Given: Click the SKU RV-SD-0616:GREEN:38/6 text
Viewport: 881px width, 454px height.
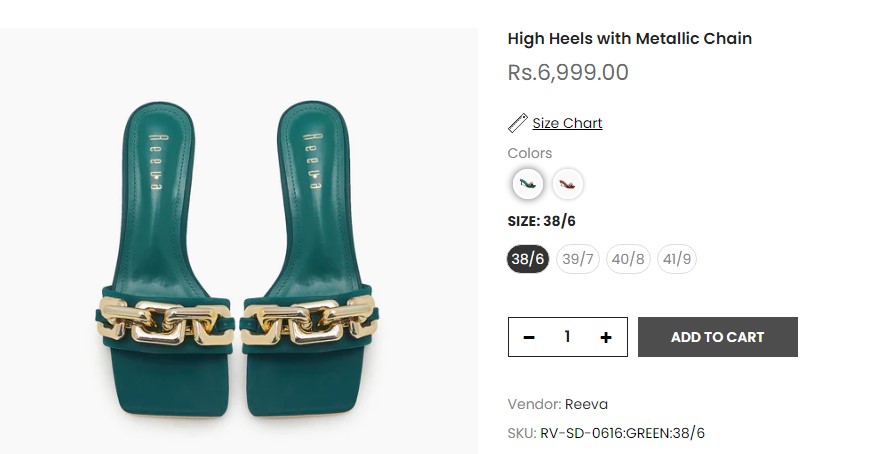Looking at the screenshot, I should tap(622, 433).
